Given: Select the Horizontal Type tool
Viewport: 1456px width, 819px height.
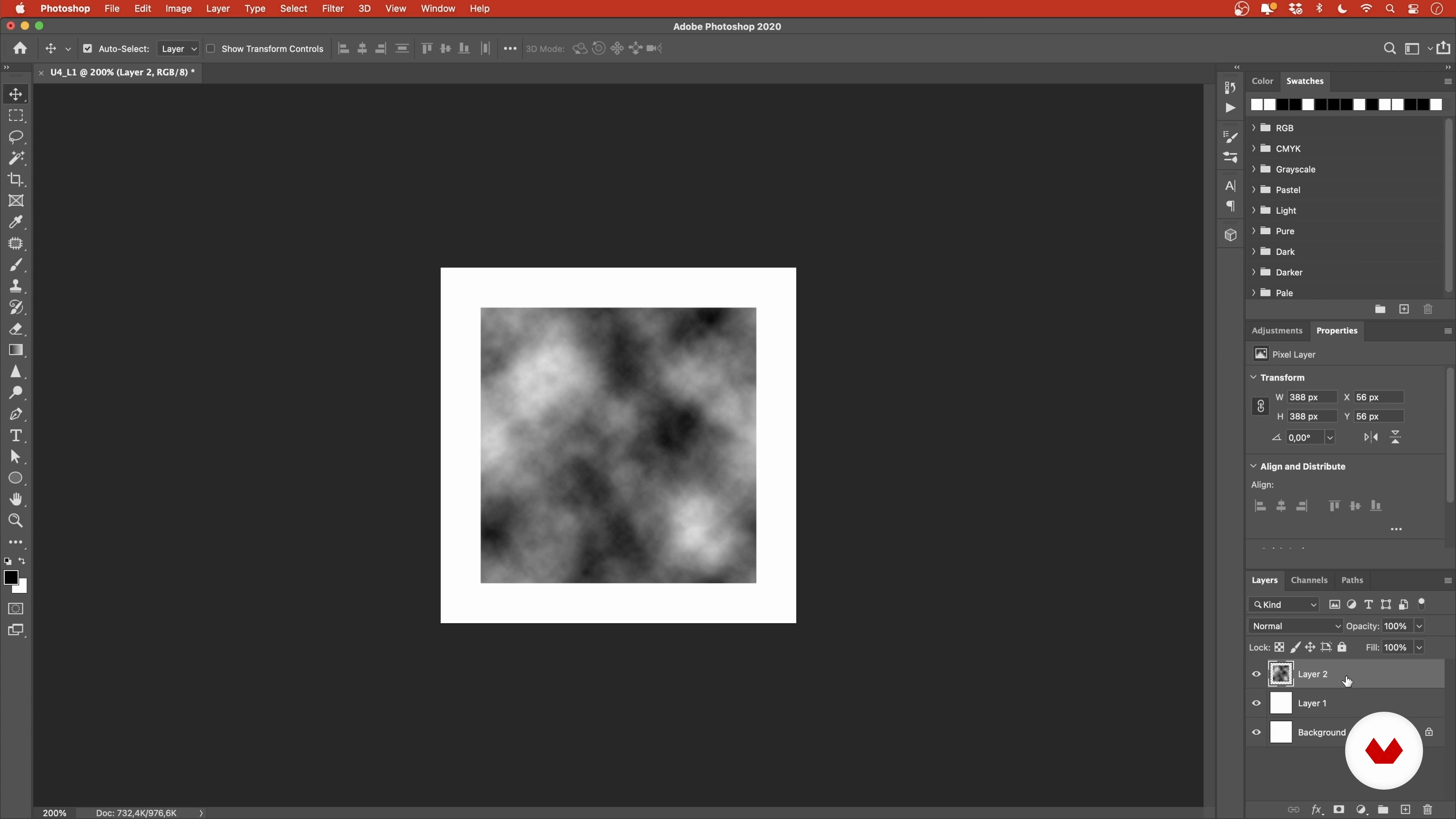Looking at the screenshot, I should click(x=16, y=436).
